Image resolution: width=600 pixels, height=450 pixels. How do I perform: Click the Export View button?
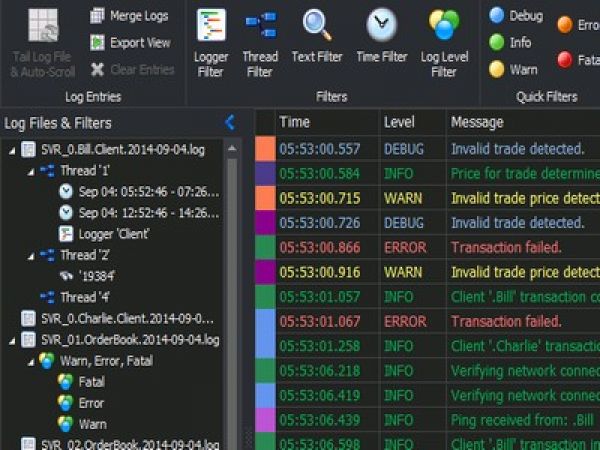tap(130, 43)
